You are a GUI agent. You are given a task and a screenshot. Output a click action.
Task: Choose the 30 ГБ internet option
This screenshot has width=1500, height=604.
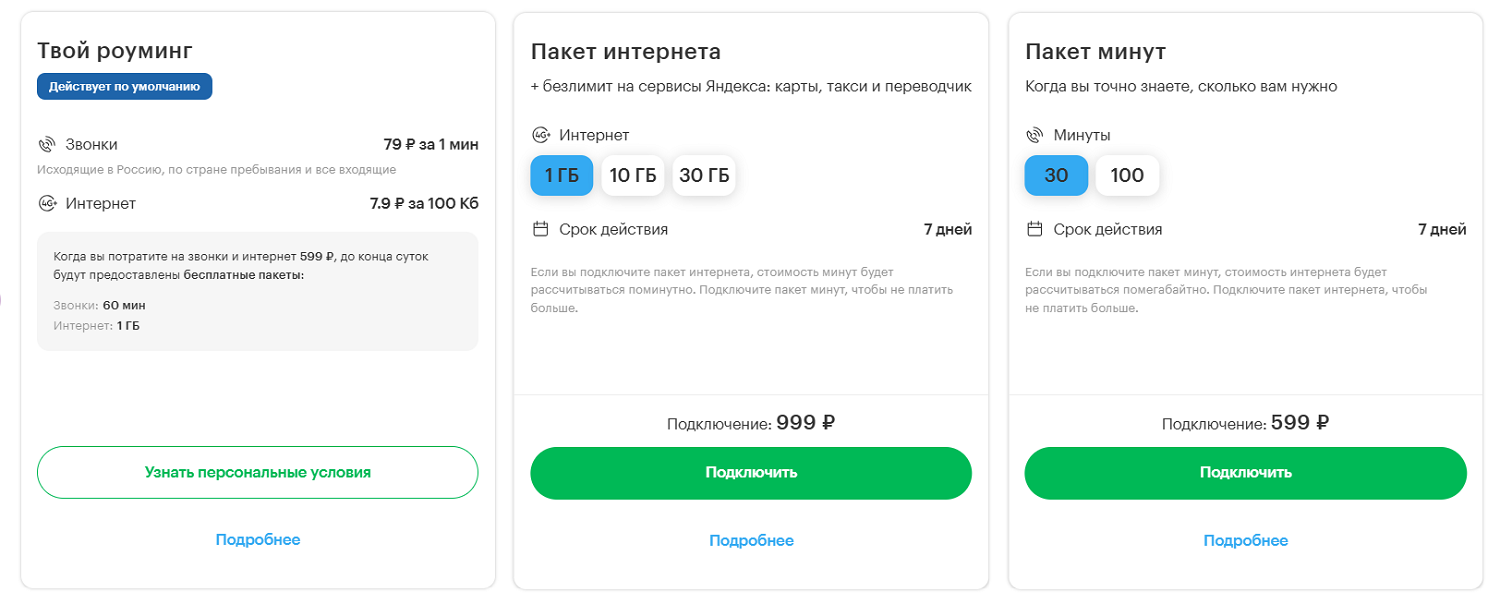[x=704, y=176]
